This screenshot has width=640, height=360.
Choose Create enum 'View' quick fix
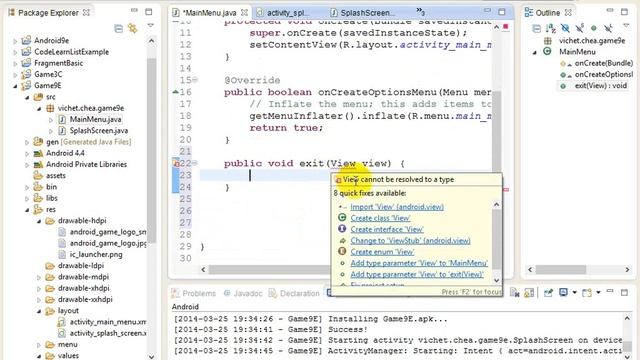[382, 252]
